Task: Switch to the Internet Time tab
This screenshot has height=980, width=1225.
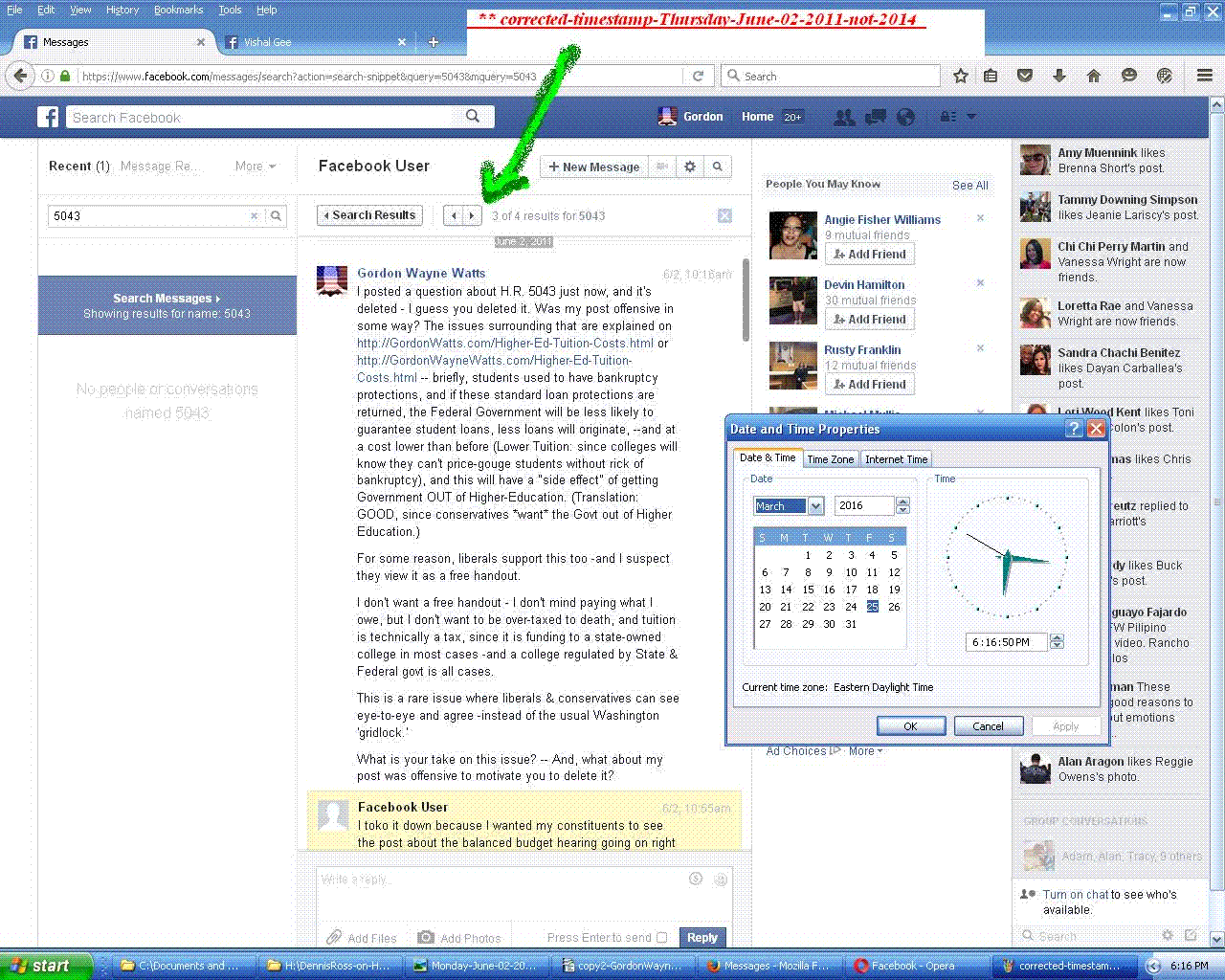Action: coord(896,459)
